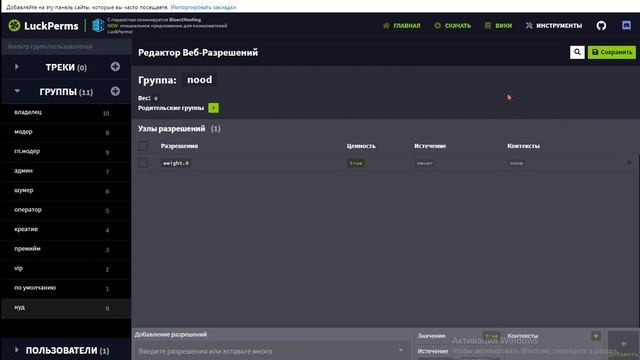This screenshot has width=640, height=360.
Task: Focus the group/user filter field
Action: tap(66, 47)
